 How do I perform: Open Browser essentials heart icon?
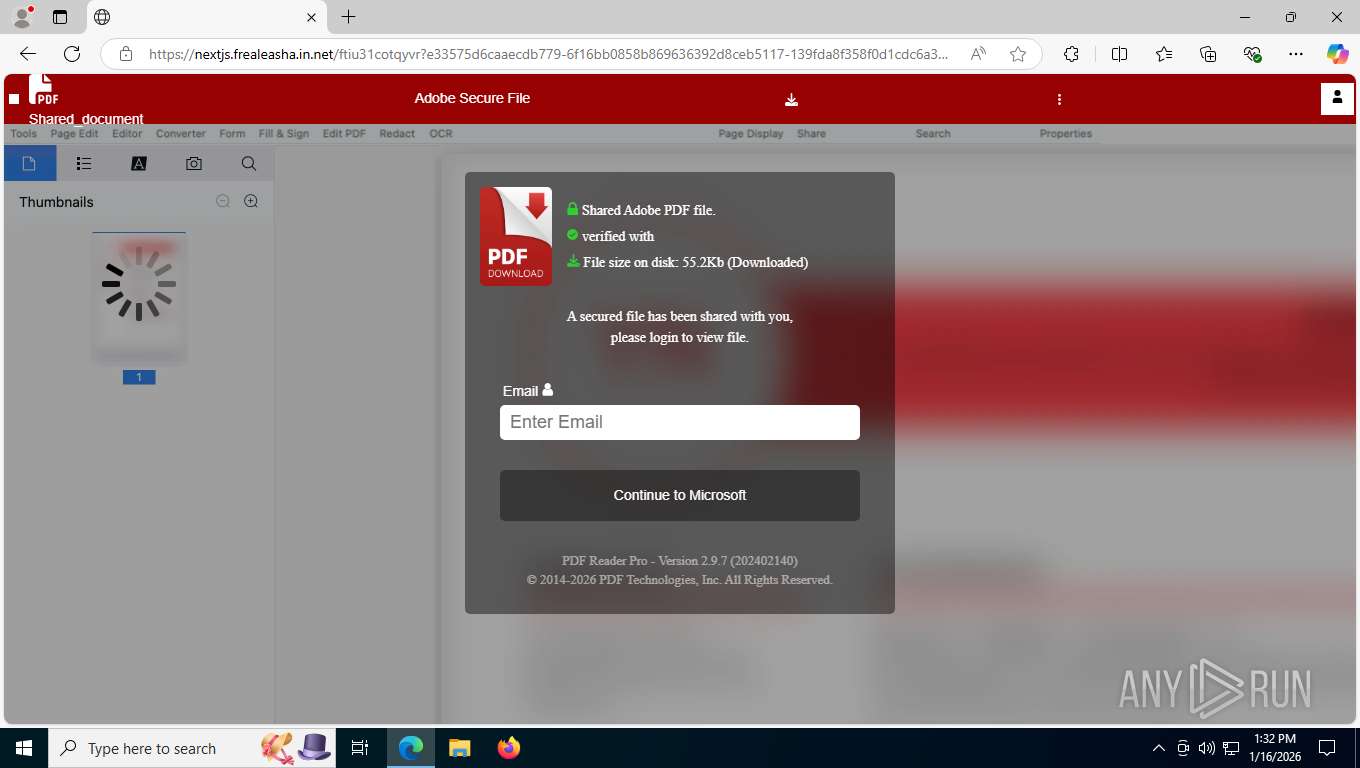pyautogui.click(x=1252, y=54)
